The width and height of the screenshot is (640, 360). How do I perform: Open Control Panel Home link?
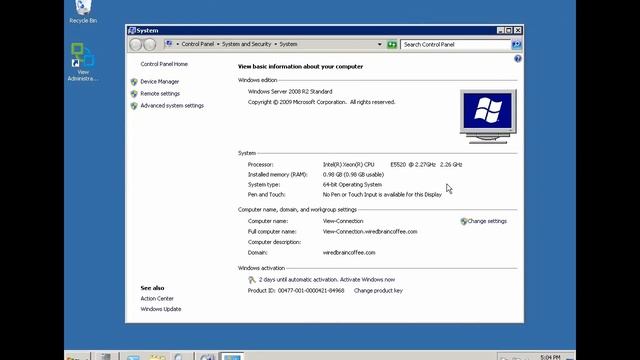click(164, 64)
